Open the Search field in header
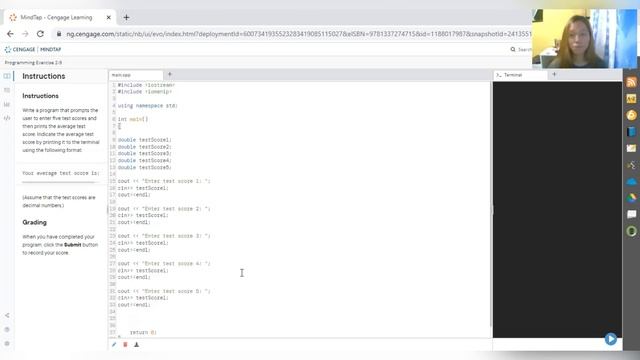640x360 pixels. pyautogui.click(x=520, y=49)
